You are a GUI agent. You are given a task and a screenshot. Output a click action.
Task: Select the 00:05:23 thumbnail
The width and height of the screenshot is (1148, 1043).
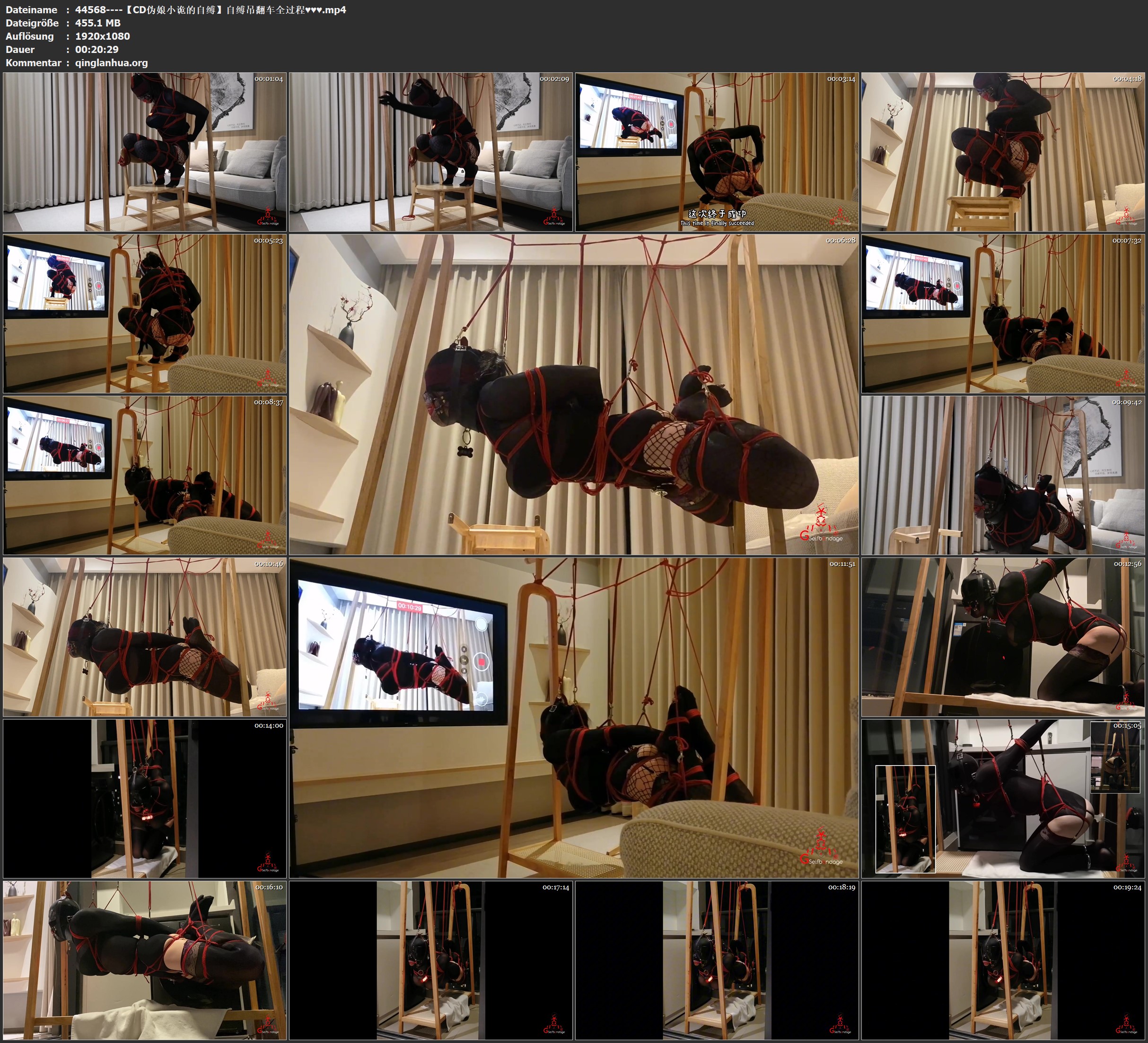[x=145, y=313]
